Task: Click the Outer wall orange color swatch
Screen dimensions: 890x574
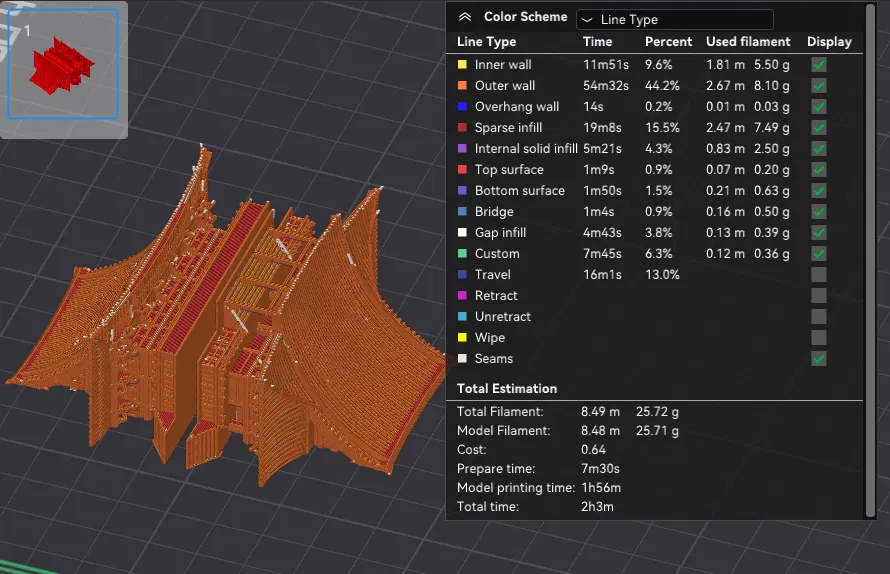Action: pyautogui.click(x=462, y=85)
